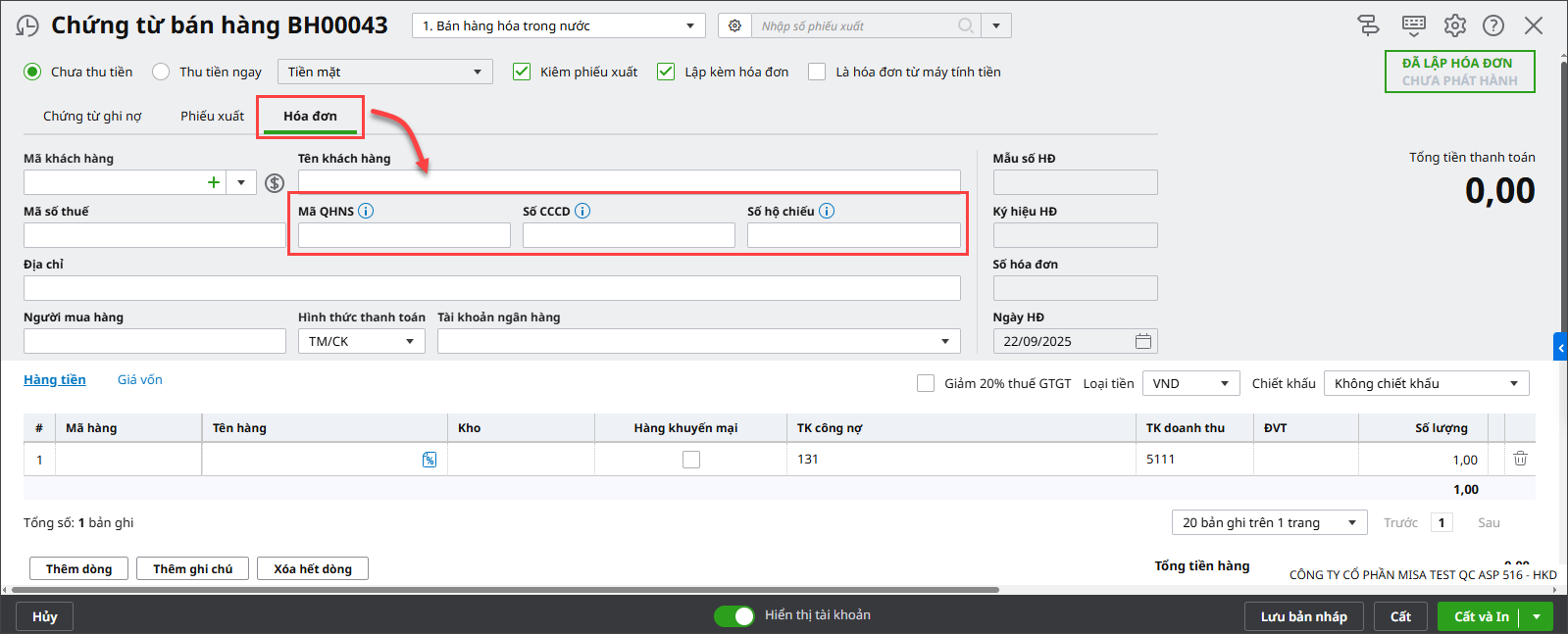1568x634 pixels.
Task: Enable Giảm 20% thuế GTGT checkbox
Action: pos(926,383)
